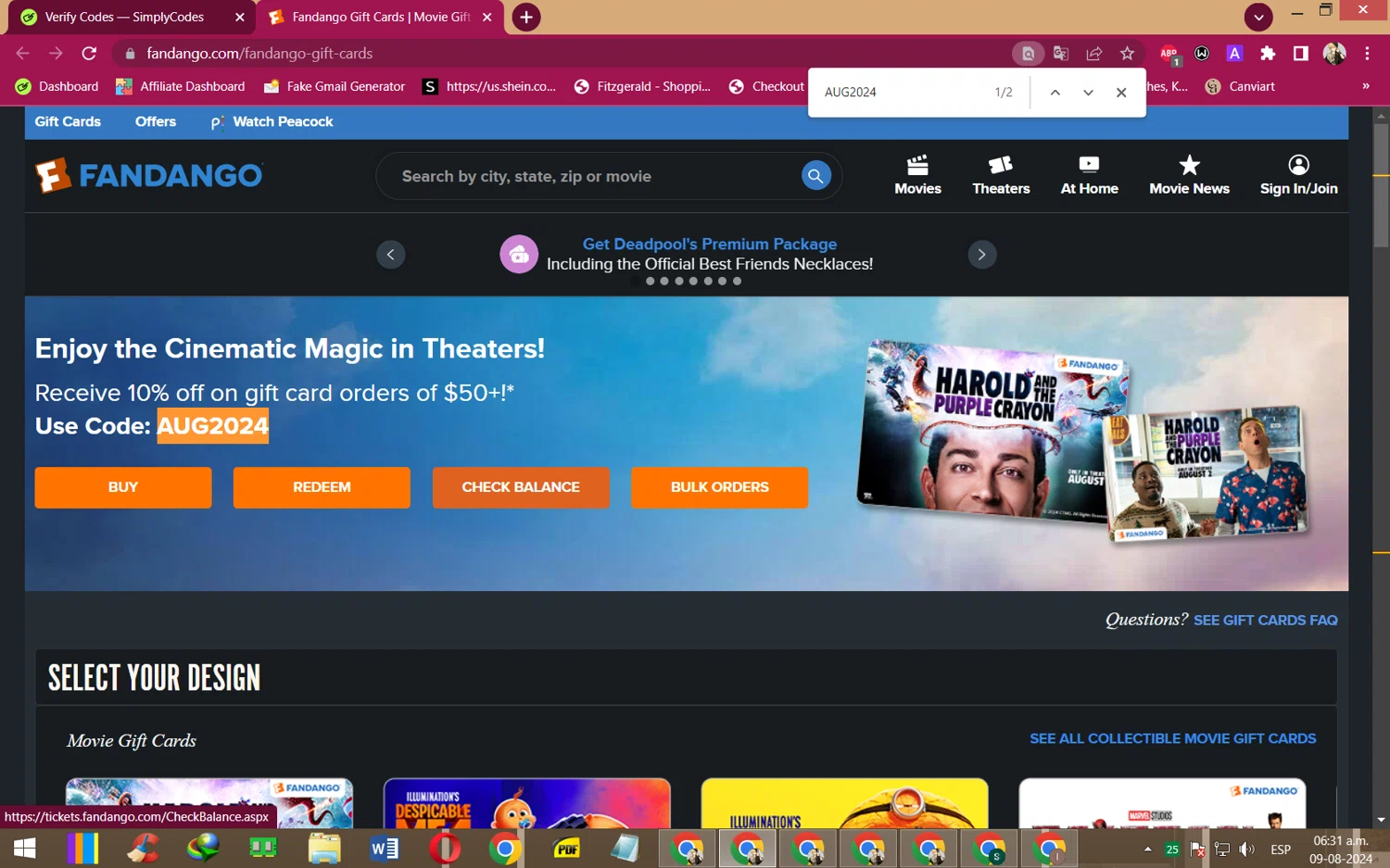Open Affiliate Dashboard bookmark

pyautogui.click(x=180, y=86)
